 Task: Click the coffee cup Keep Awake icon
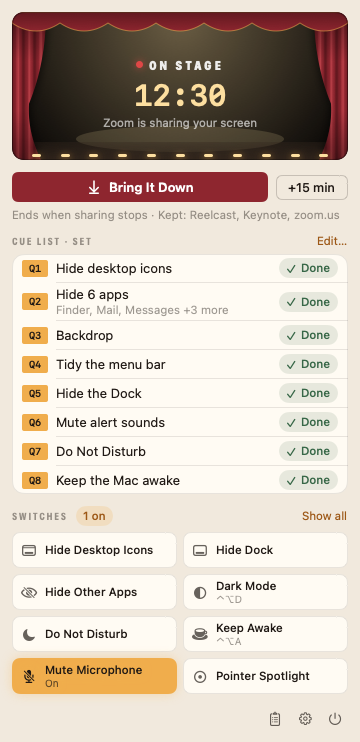[200, 635]
